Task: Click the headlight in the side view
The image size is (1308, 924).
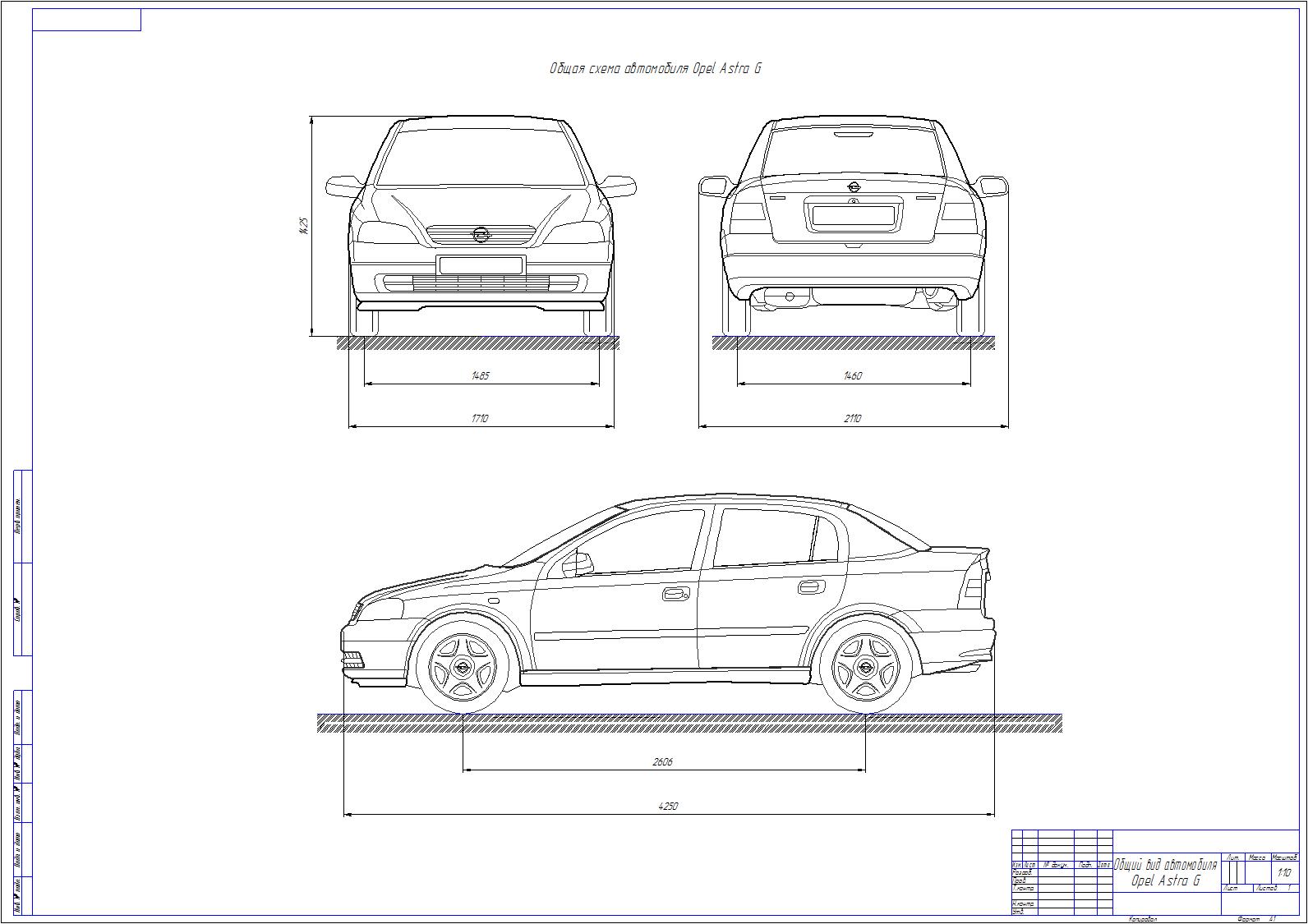Action: coord(380,609)
